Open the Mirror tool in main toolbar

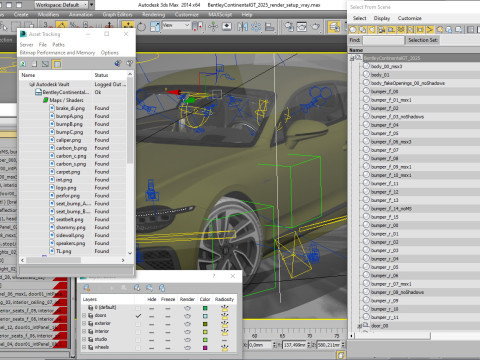(x=242, y=27)
